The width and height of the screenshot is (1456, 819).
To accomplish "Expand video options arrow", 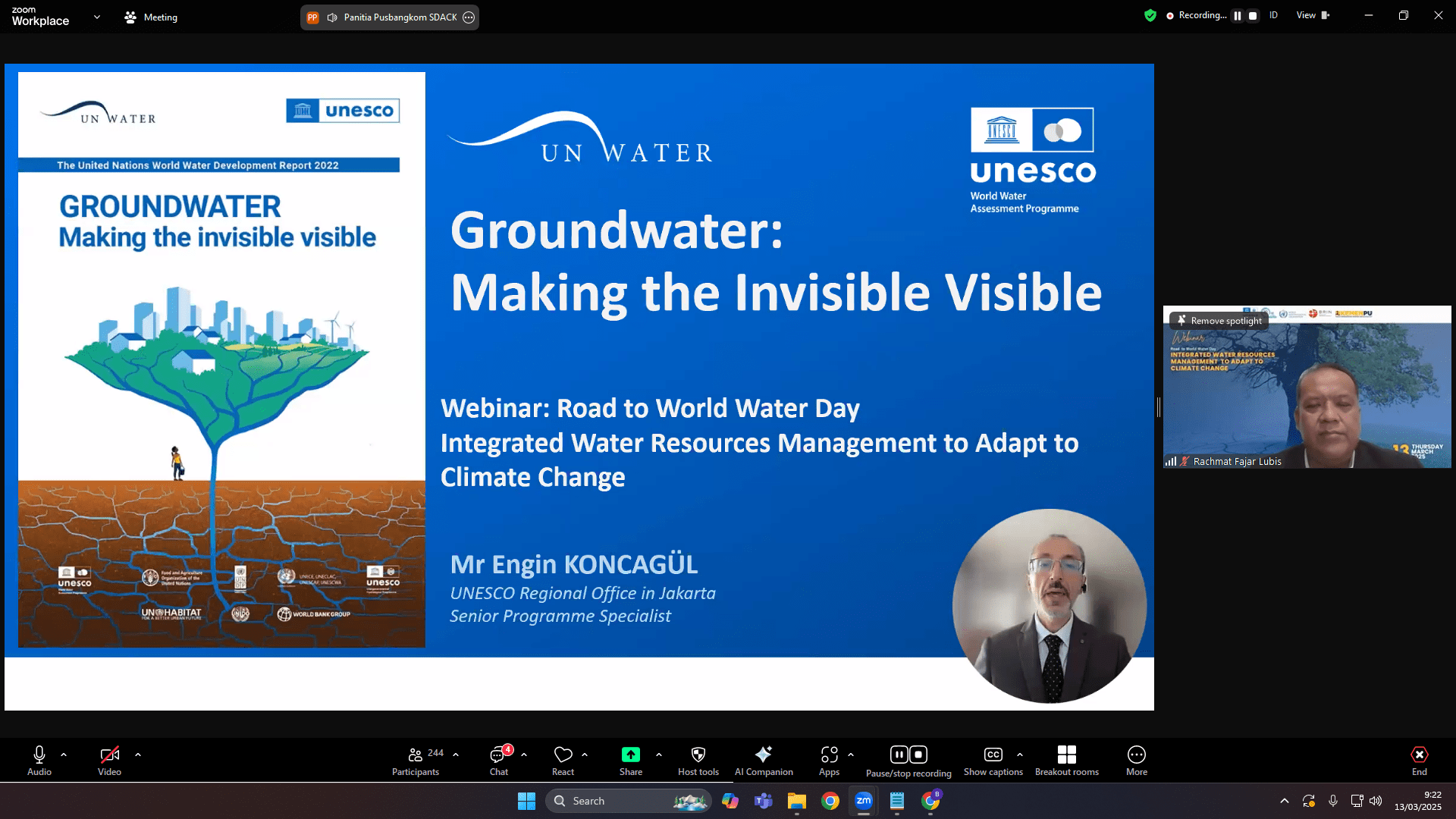I will pos(138,755).
